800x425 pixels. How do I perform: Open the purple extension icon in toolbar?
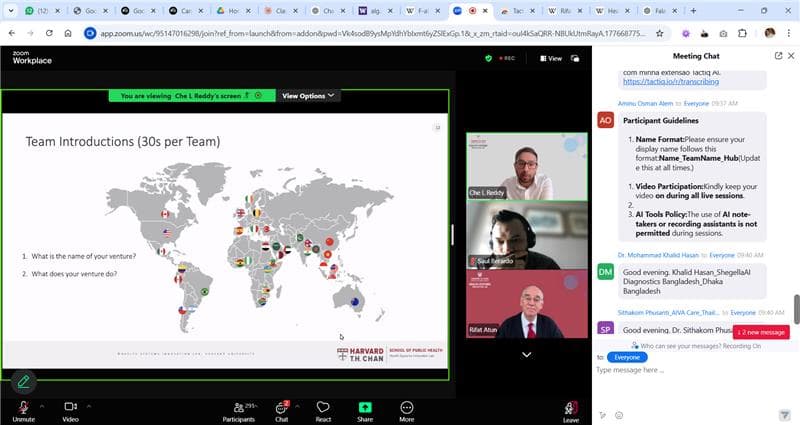(686, 34)
